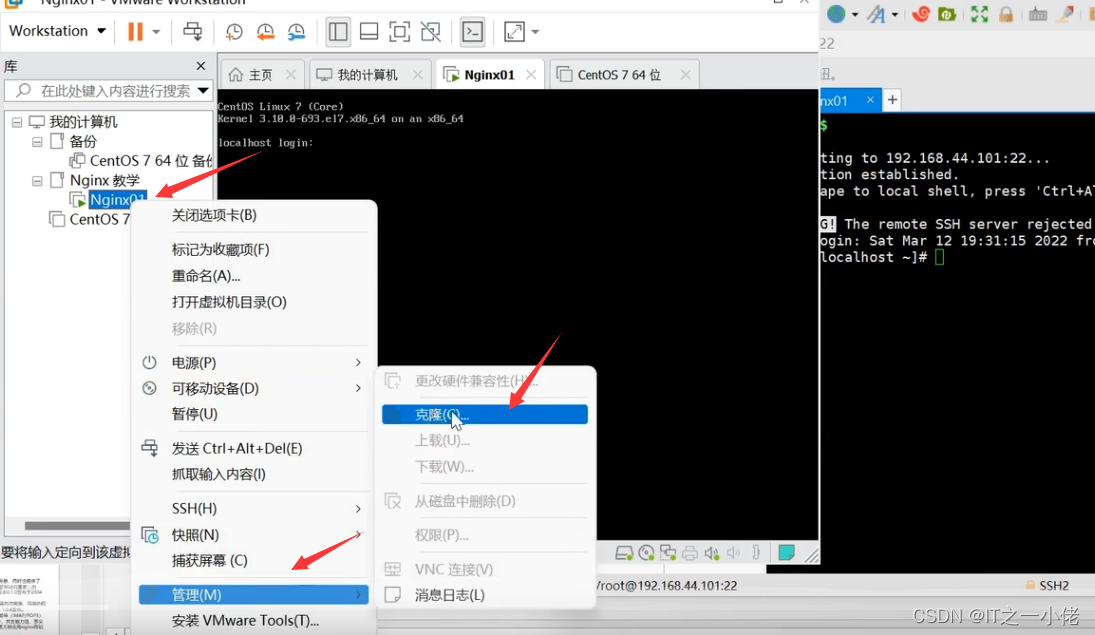Open the snapshot manager icon
The height and width of the screenshot is (635, 1095).
(x=296, y=31)
